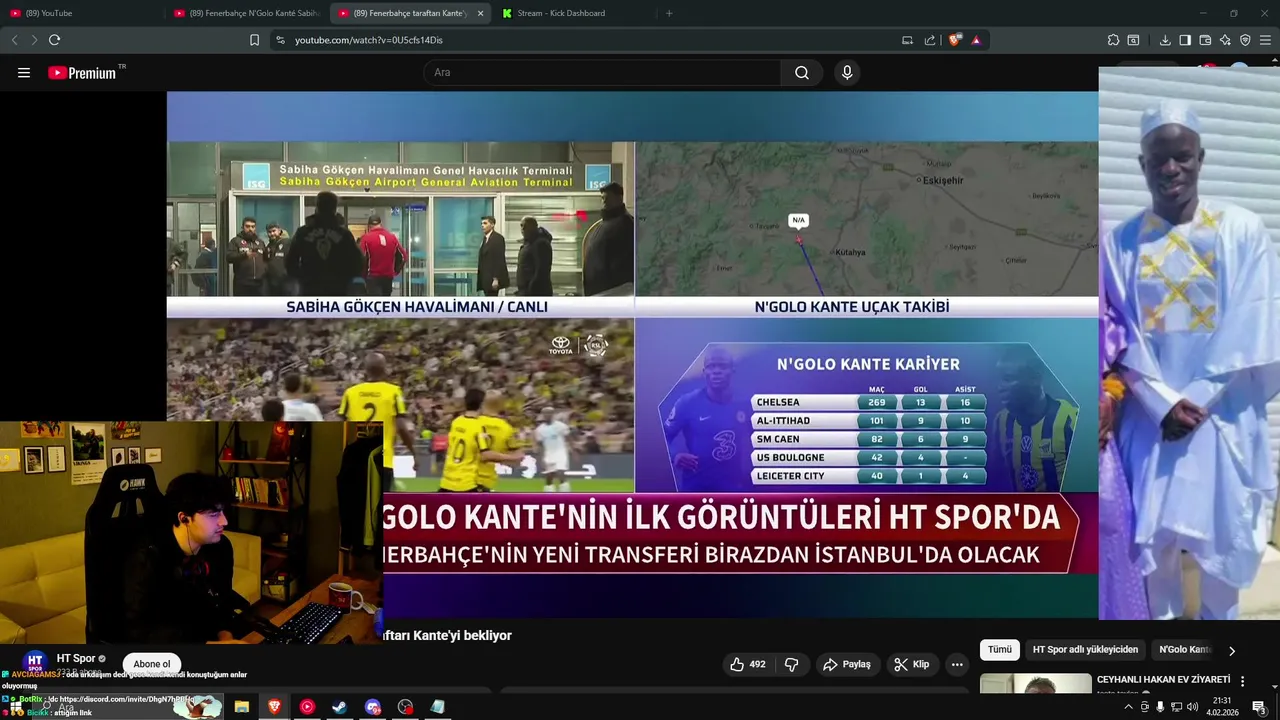Screen dimensions: 1280x720
Task: Open Brave Shields lion icon
Action: (955, 40)
